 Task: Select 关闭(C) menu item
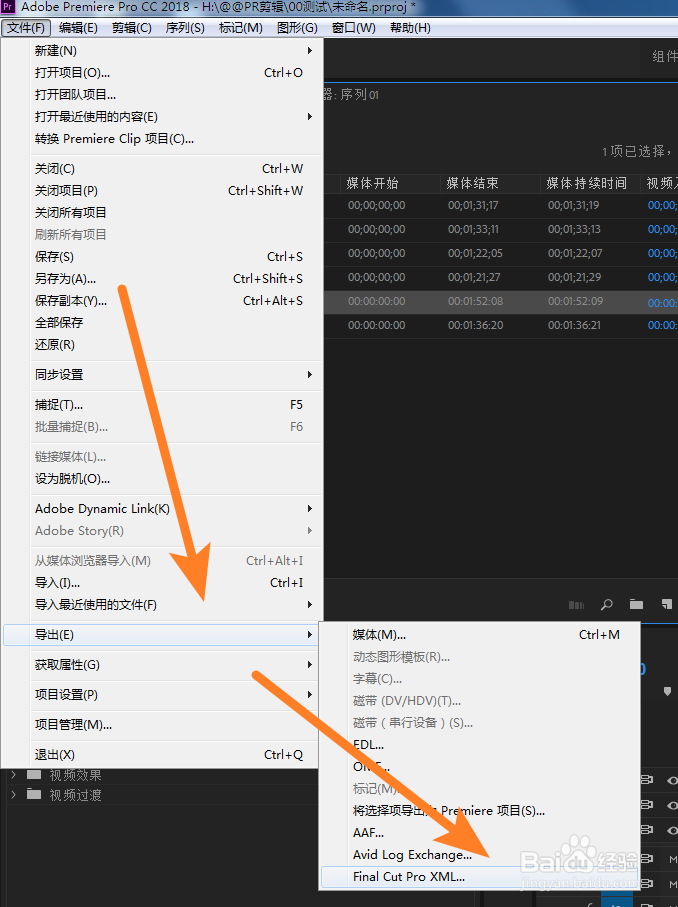coord(161,168)
